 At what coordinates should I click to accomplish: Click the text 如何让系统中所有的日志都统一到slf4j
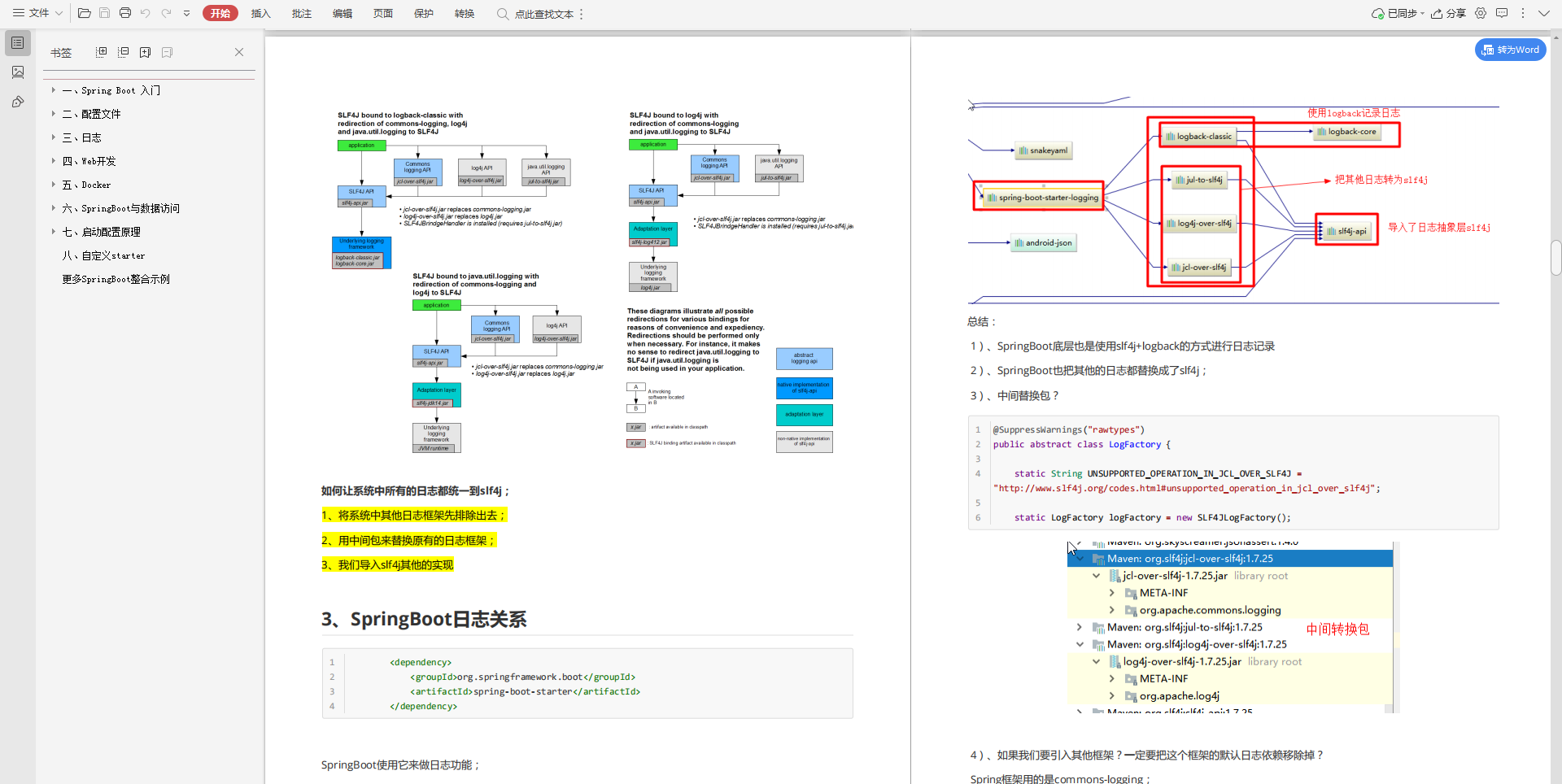(x=416, y=490)
